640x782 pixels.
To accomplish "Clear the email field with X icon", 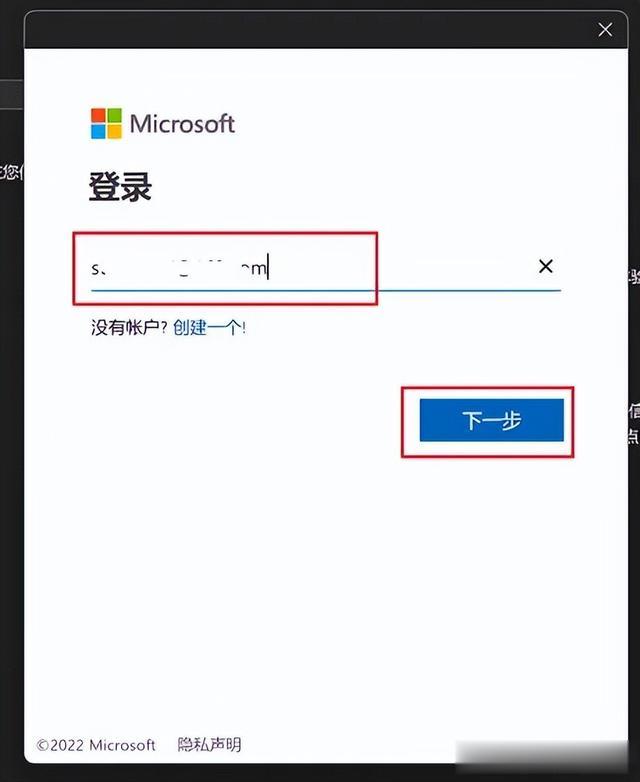I will [x=546, y=266].
